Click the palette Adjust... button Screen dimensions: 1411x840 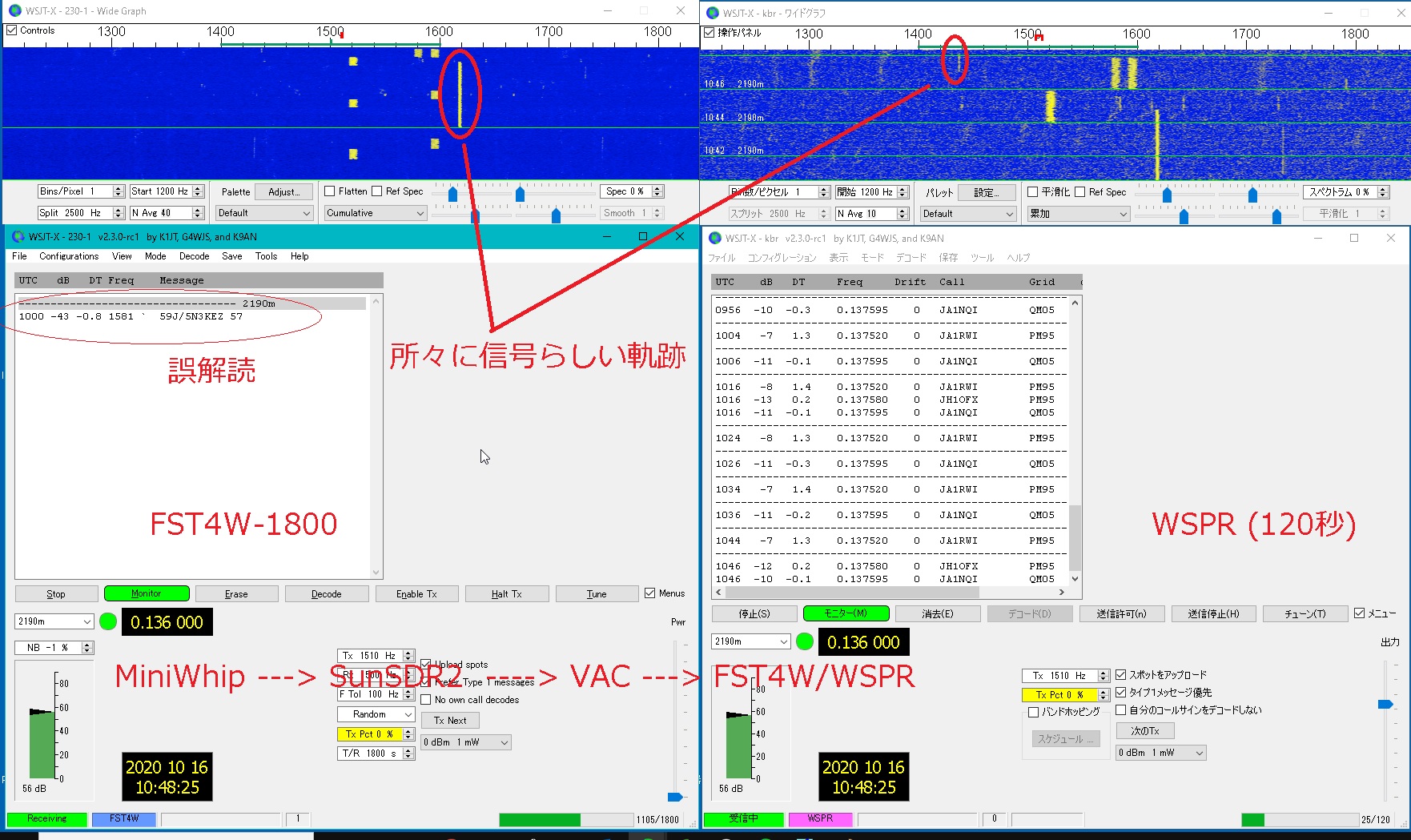click(284, 192)
